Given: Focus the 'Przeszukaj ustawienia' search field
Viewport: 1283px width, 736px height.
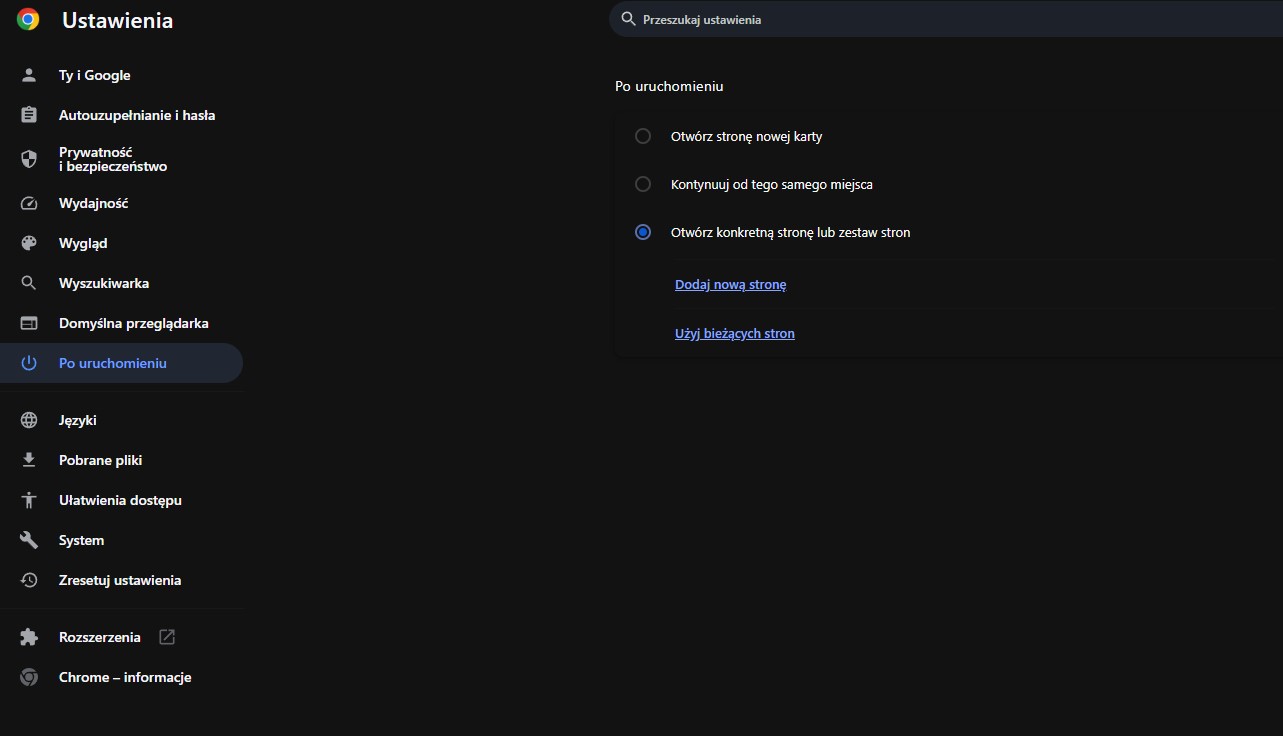Looking at the screenshot, I should 900,19.
